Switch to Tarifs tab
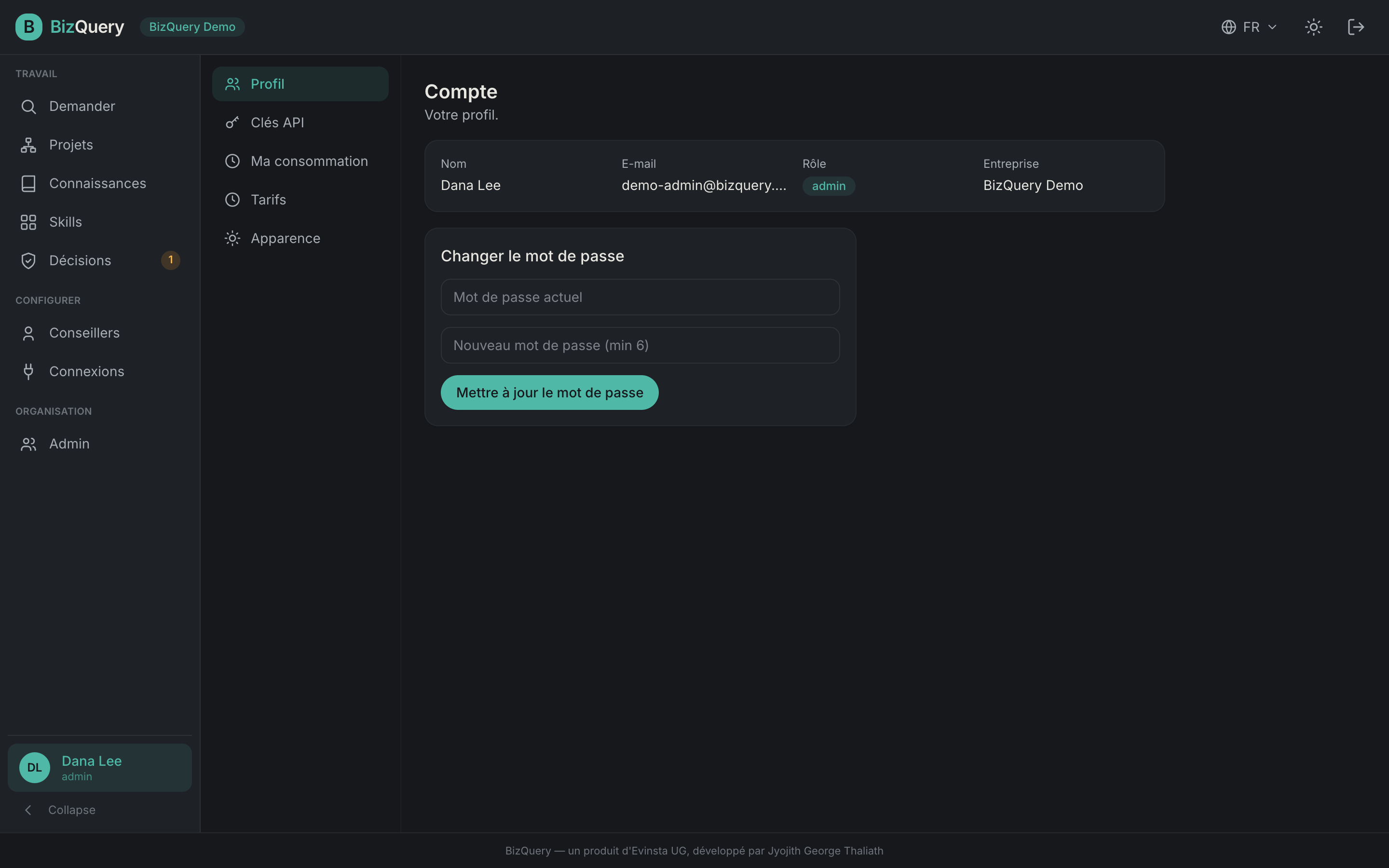 pyautogui.click(x=300, y=200)
